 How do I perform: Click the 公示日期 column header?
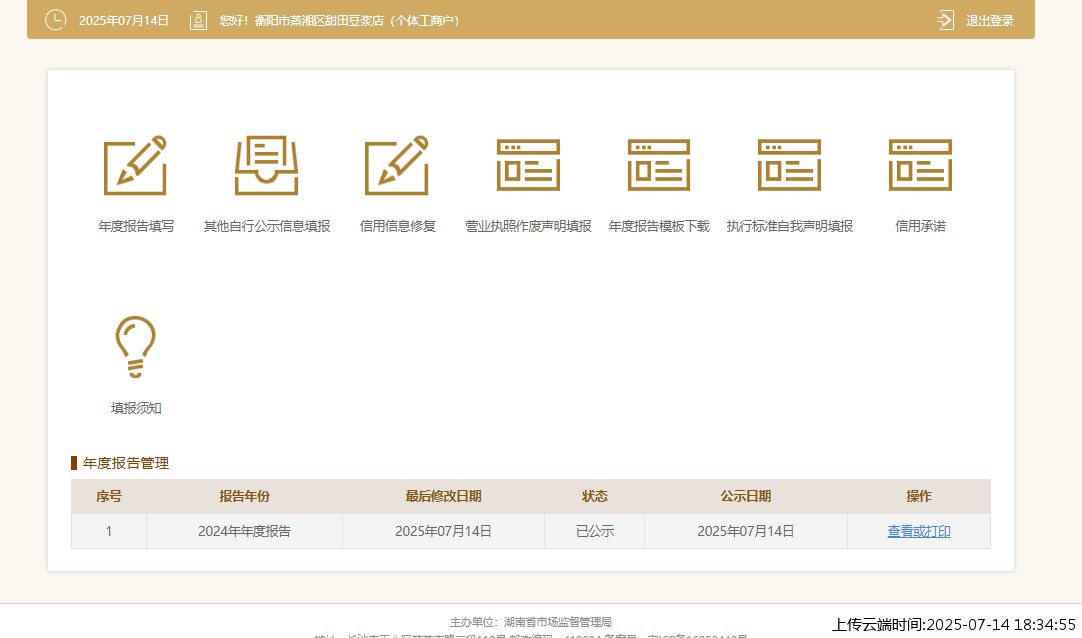click(746, 496)
